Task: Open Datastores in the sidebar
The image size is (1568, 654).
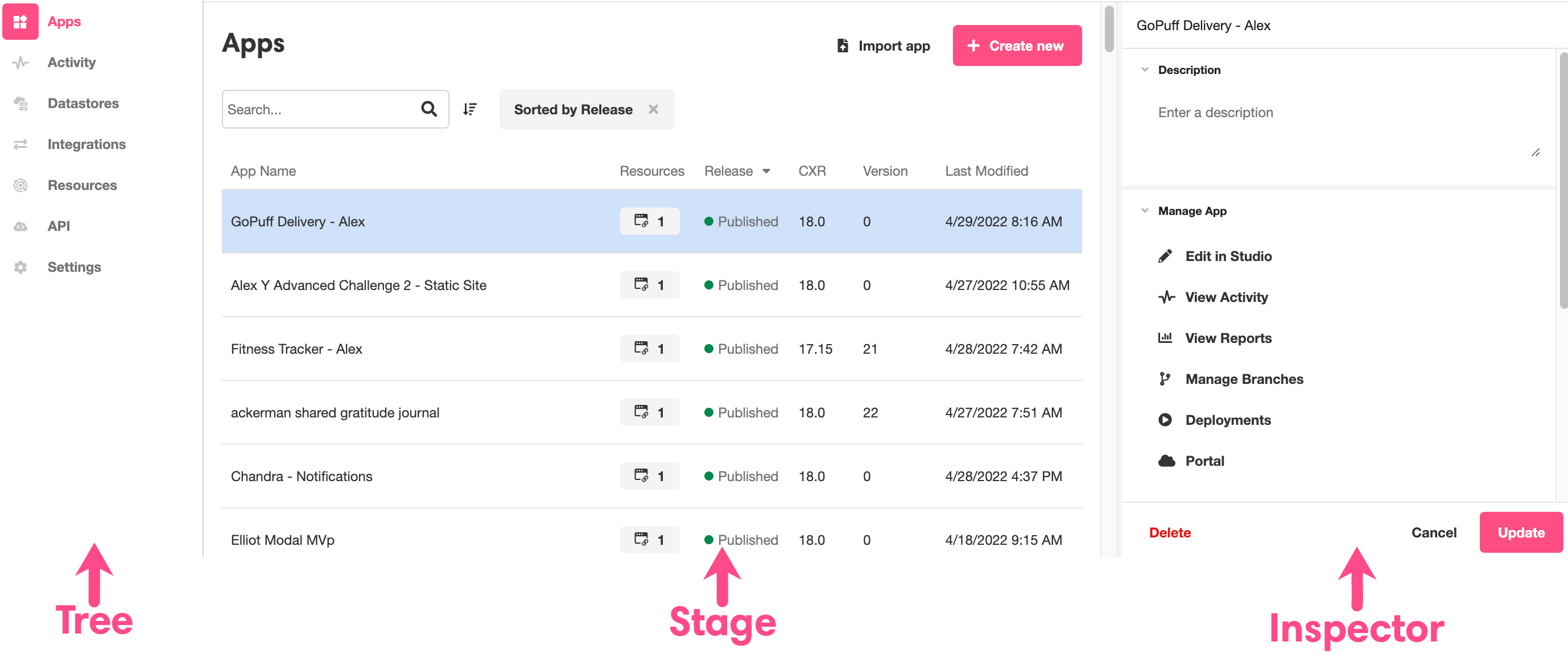Action: (x=83, y=103)
